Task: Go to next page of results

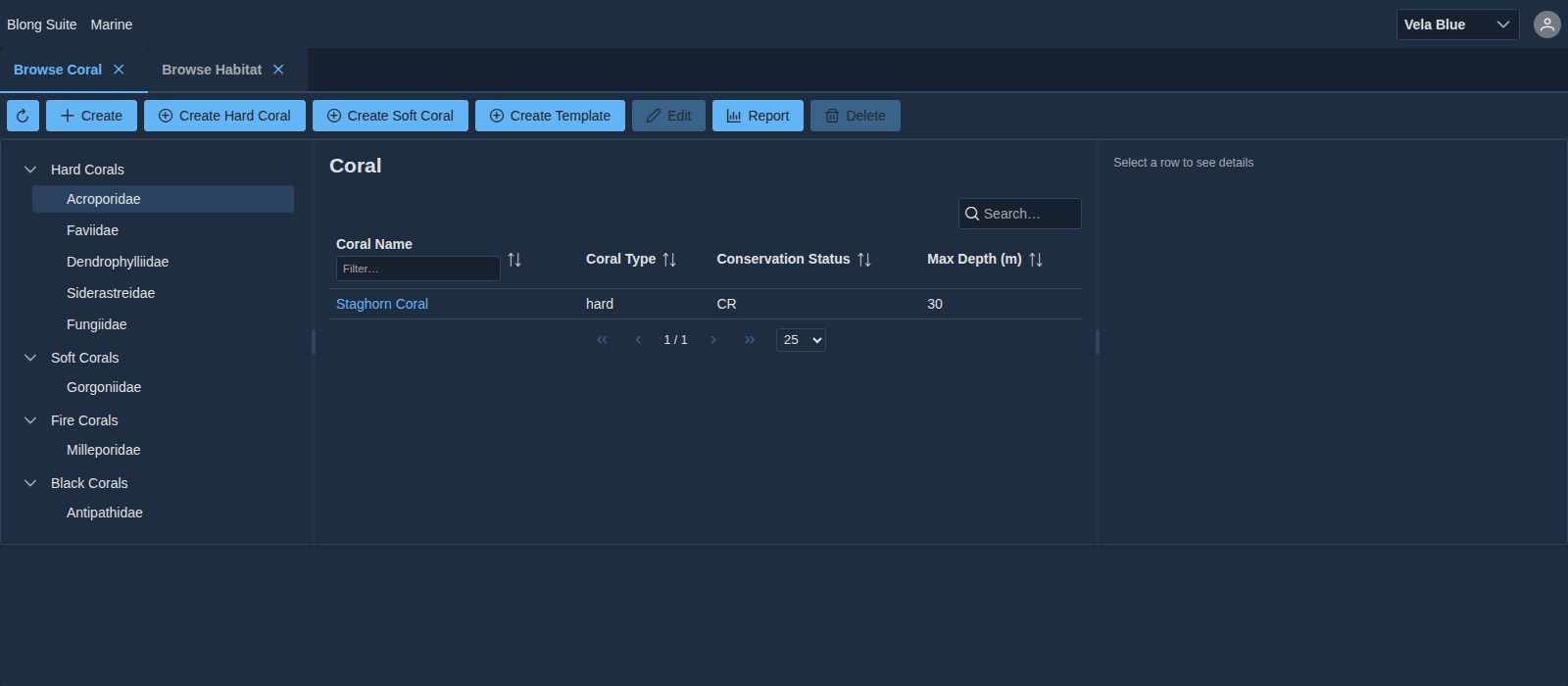Action: (x=713, y=340)
